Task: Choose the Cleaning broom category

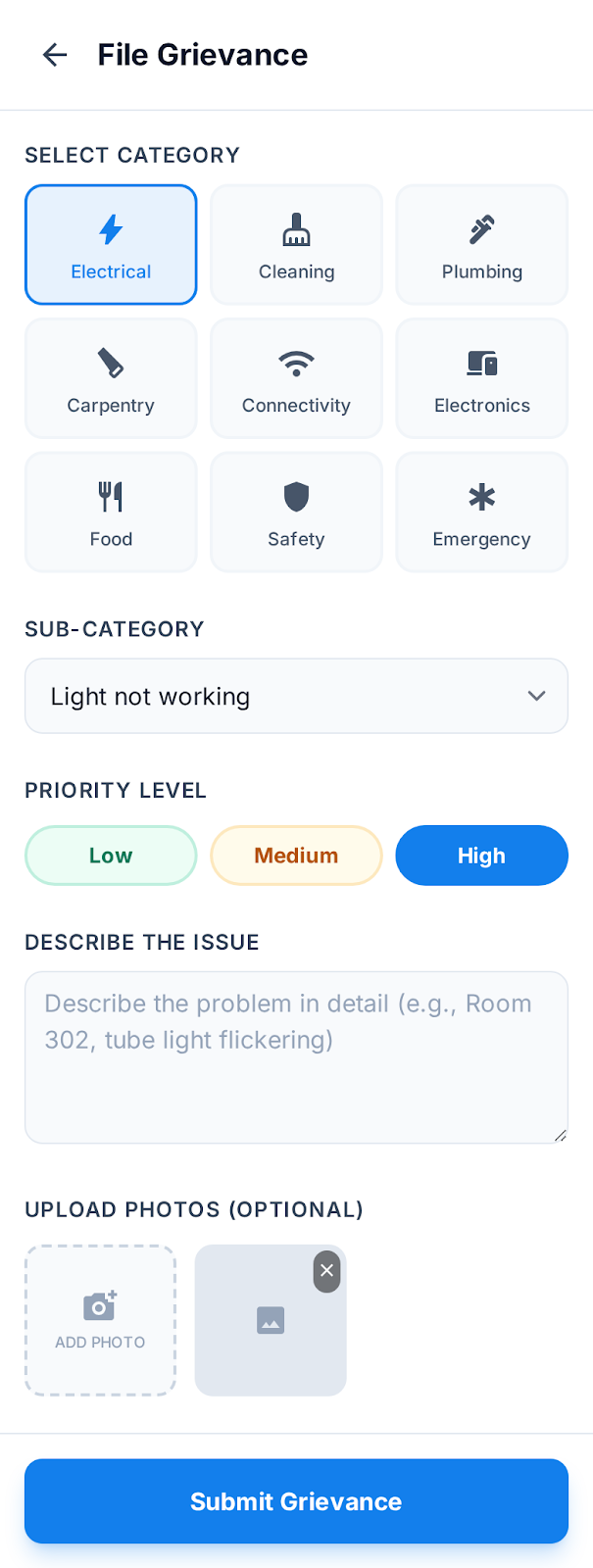Action: click(296, 245)
